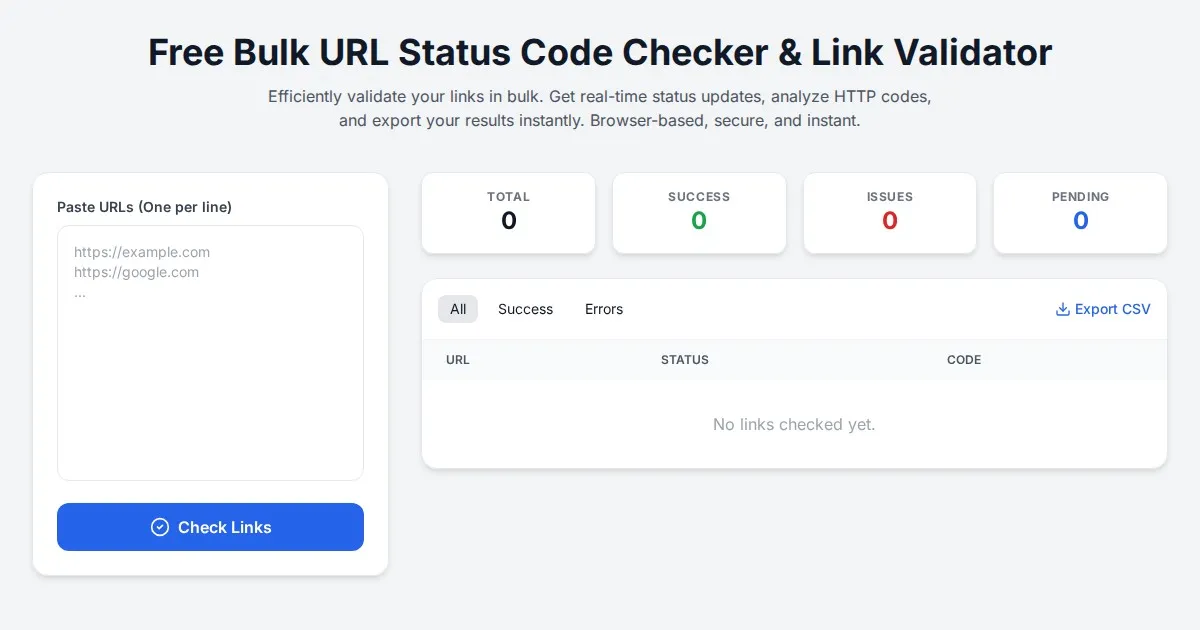Focus the Paste URLs text area
The height and width of the screenshot is (630, 1200).
[210, 352]
